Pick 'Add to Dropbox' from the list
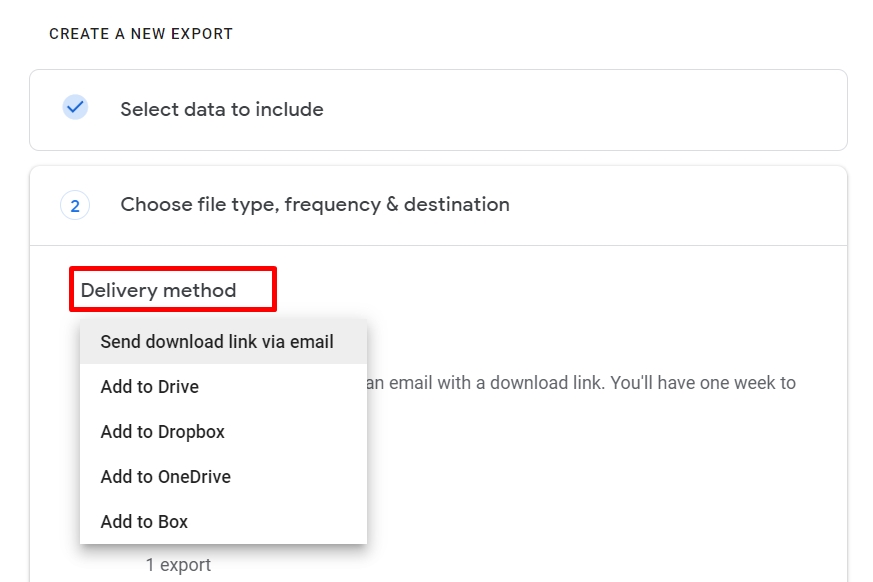 pyautogui.click(x=223, y=432)
